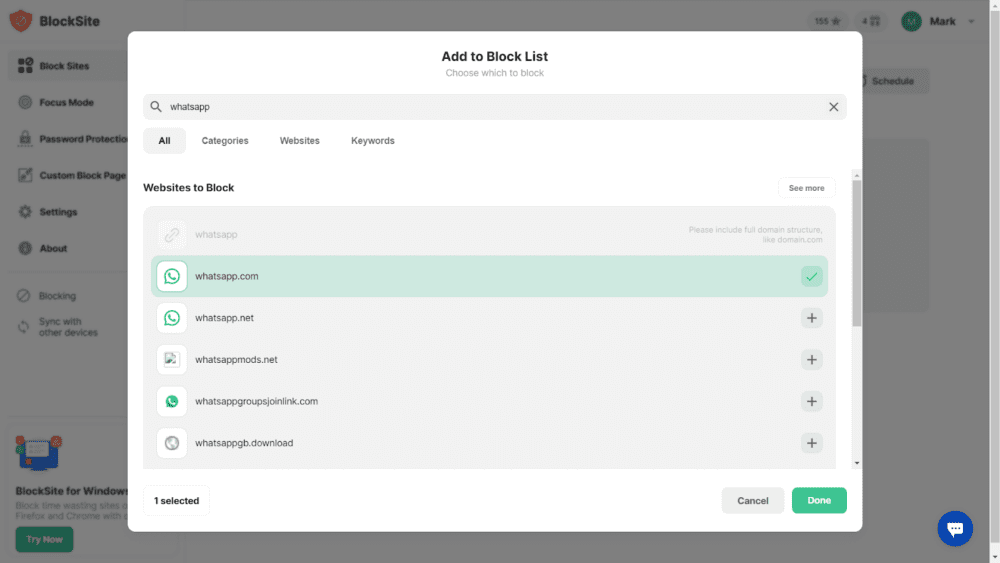Click the green icon beside whatsappgroupsjoinlink.com

[172, 402]
